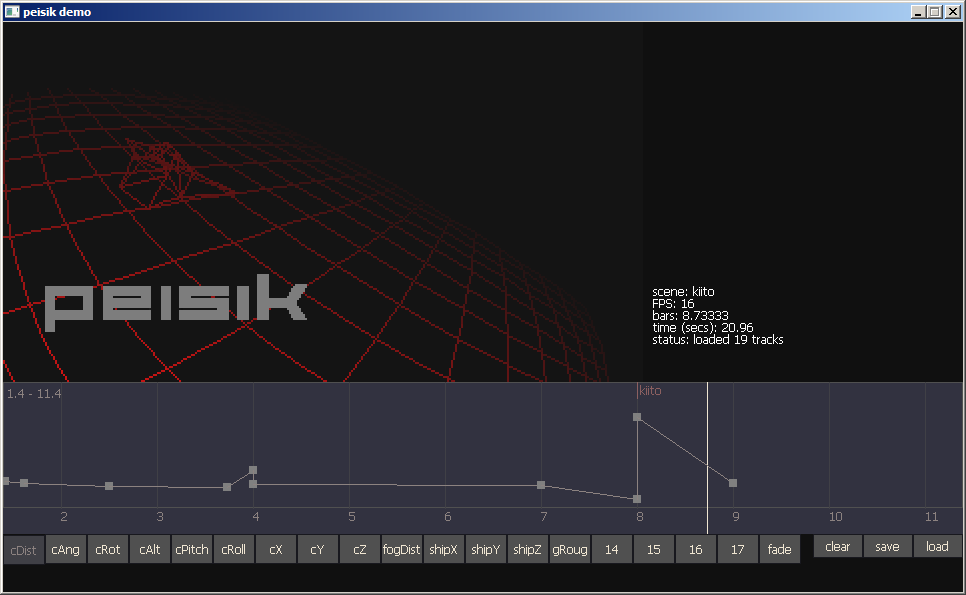This screenshot has height=595, width=966.
Task: Click the white playhead line in the timeline
Action: (x=707, y=458)
